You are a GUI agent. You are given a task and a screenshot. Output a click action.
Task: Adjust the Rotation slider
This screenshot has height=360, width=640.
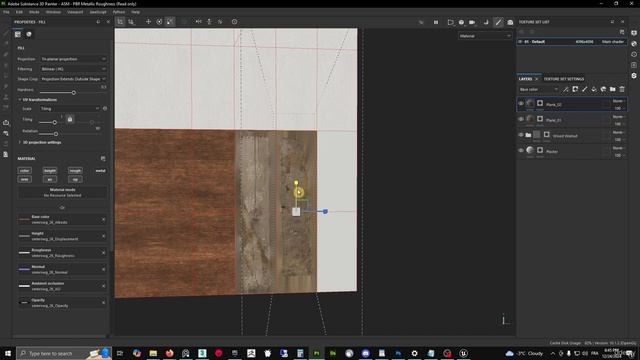[56, 134]
